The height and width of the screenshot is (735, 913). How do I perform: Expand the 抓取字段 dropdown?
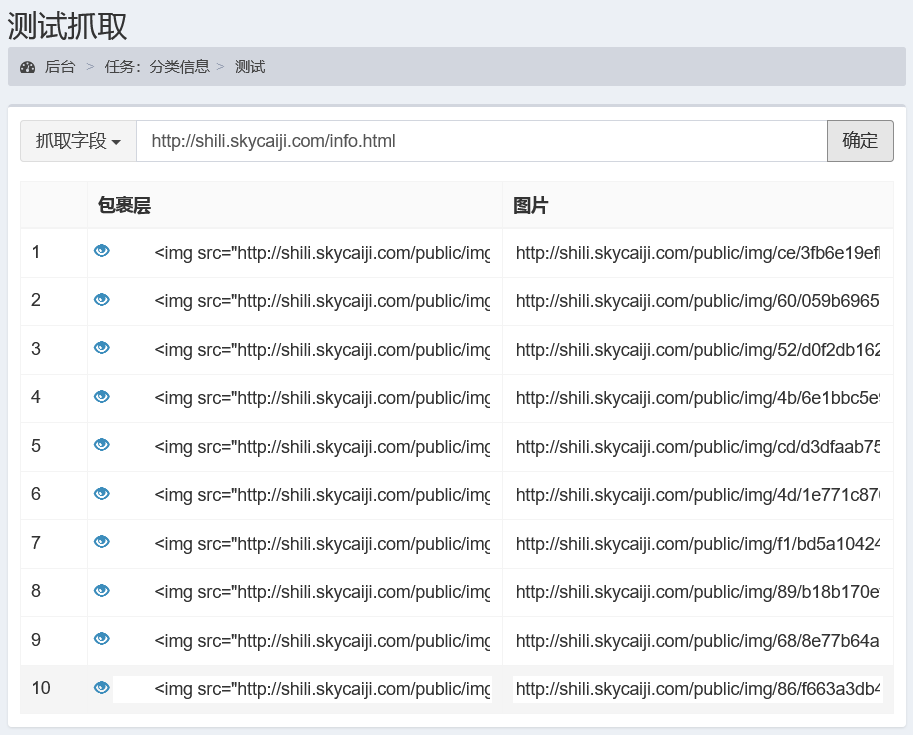coord(78,141)
